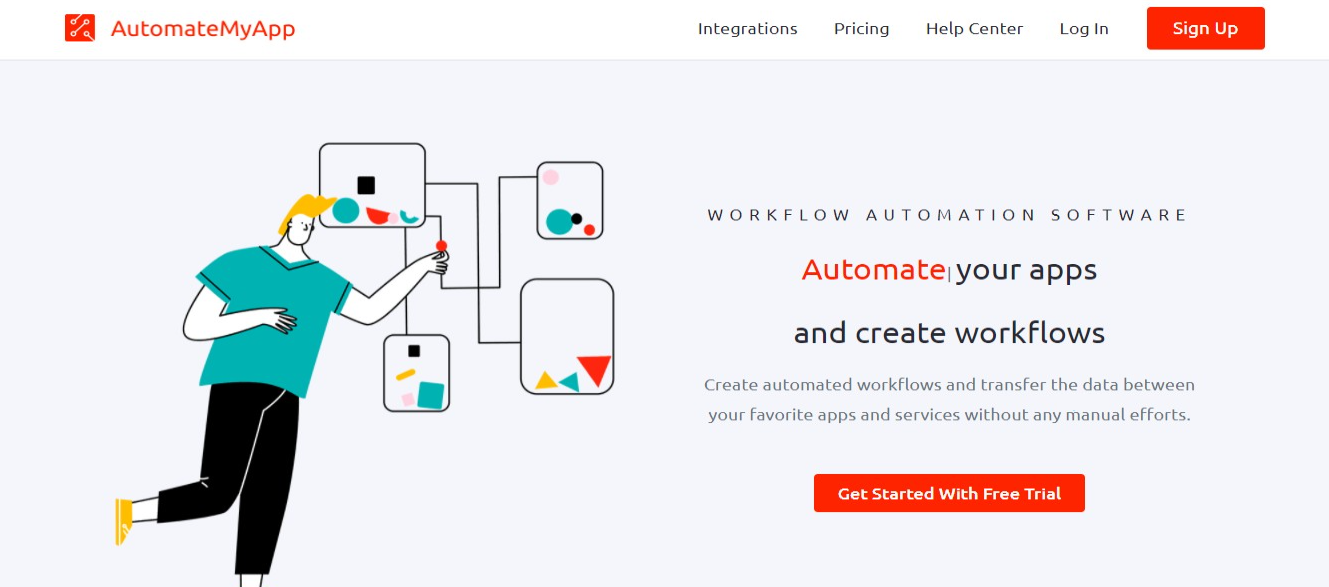Click Get Started With Free Trial

949,493
